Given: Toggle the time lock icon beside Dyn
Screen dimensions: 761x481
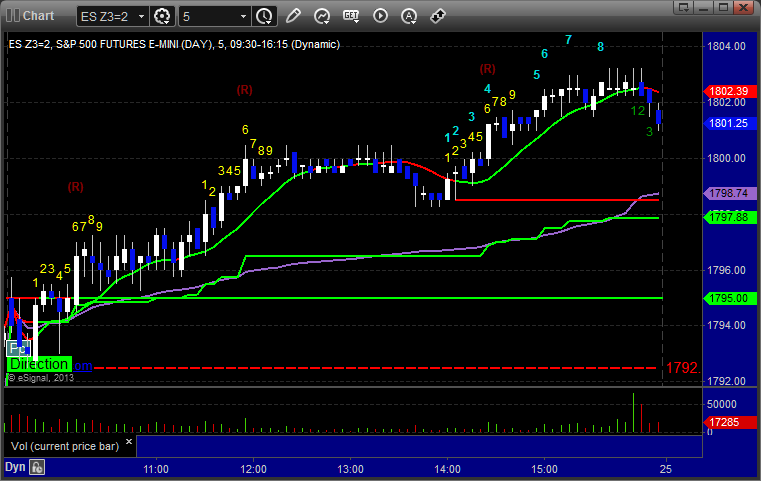Looking at the screenshot, I should pyautogui.click(x=37, y=467).
